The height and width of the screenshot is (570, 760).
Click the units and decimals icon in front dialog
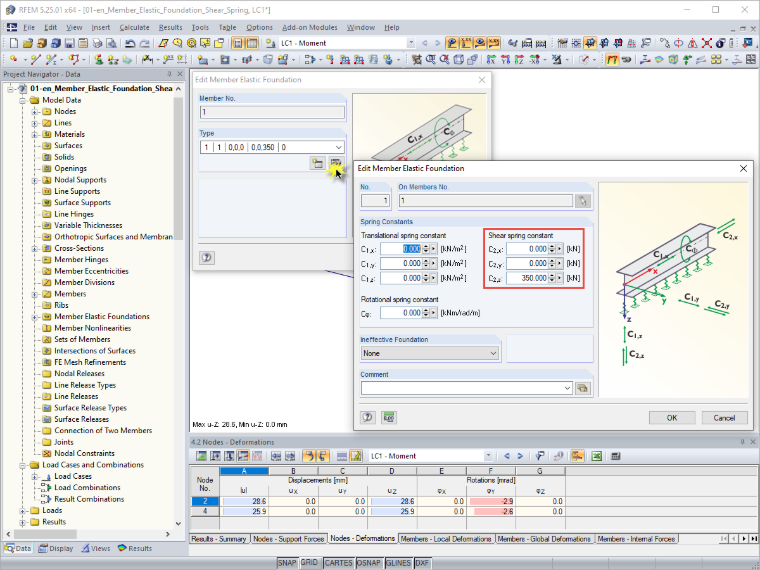tap(388, 417)
